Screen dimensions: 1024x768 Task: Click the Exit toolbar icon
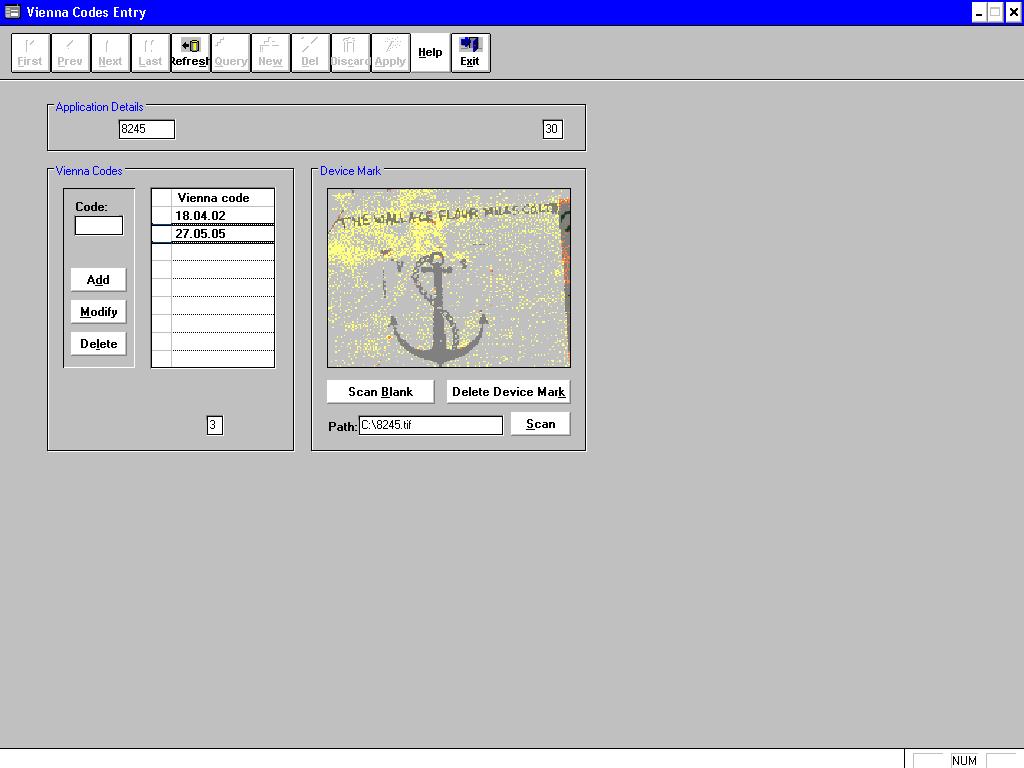tap(470, 53)
